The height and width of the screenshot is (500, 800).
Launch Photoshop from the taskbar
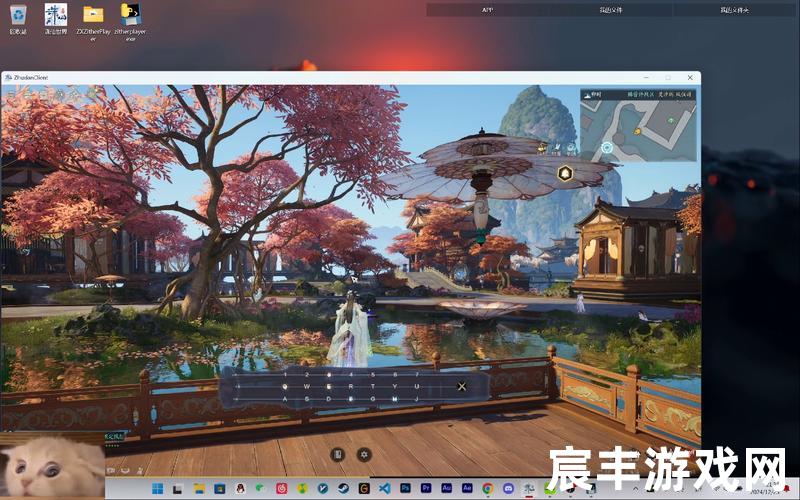(x=406, y=488)
